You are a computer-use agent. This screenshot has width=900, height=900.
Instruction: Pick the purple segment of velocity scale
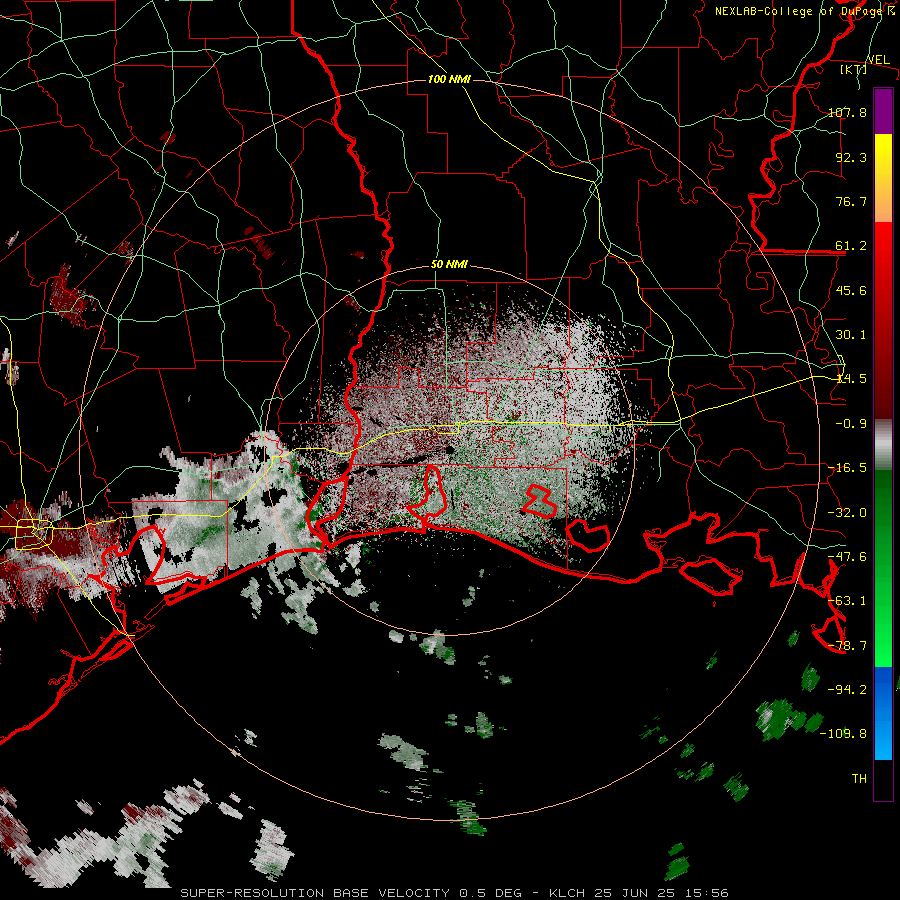(883, 111)
